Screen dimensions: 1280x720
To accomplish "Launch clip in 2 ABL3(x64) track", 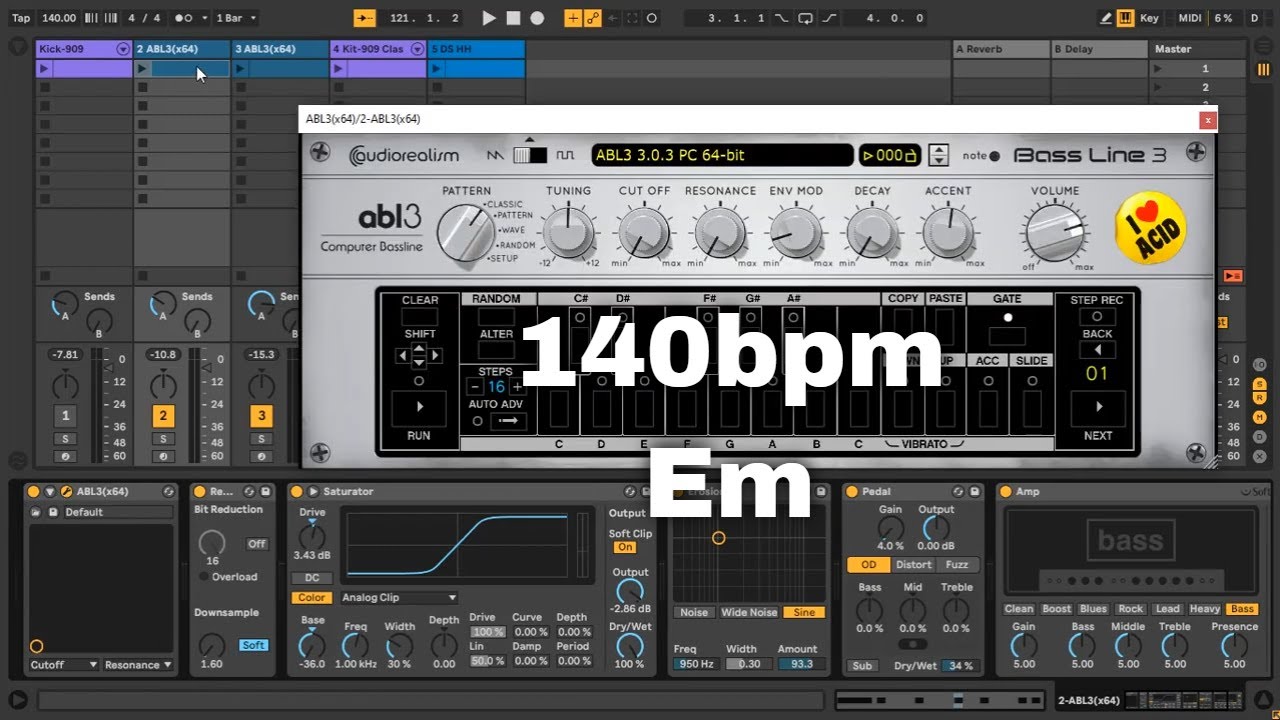I will click(x=142, y=69).
